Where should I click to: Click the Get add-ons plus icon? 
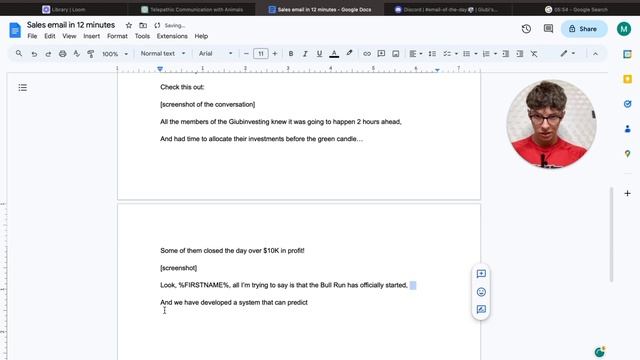pos(627,193)
